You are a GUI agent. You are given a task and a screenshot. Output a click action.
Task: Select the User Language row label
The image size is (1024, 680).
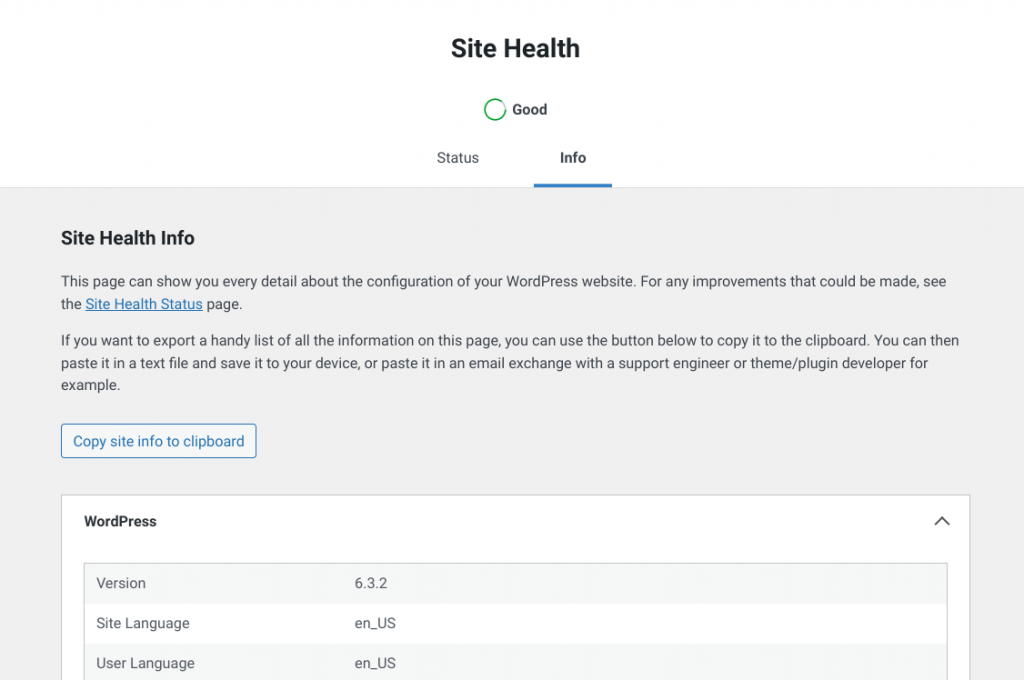[x=146, y=663]
